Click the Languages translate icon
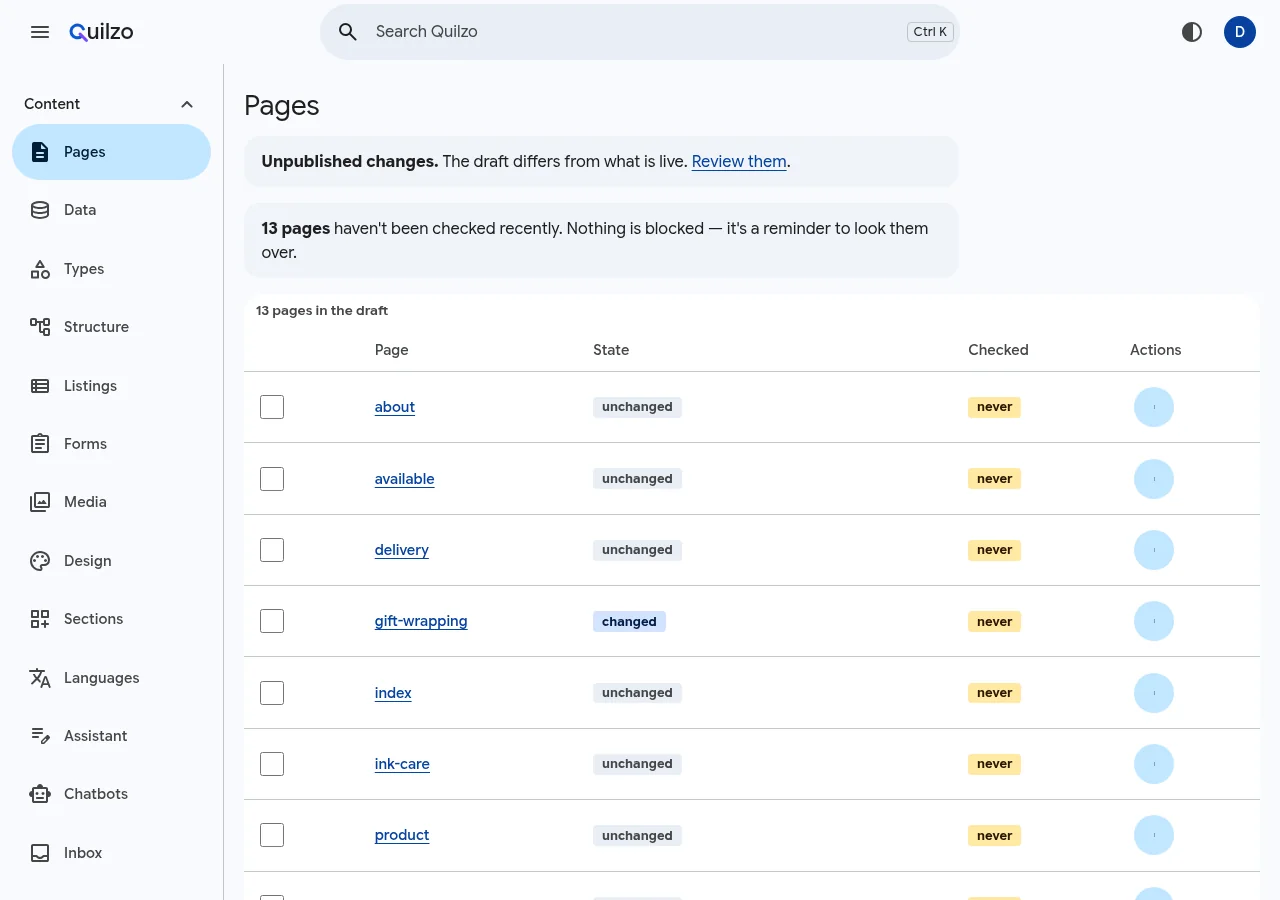 (40, 678)
